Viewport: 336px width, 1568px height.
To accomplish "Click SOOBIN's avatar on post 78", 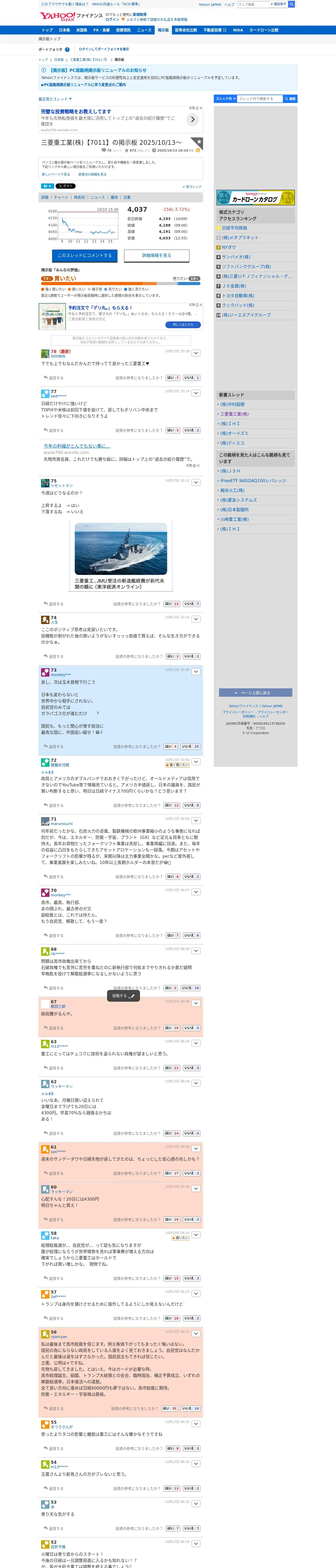I will (45, 354).
